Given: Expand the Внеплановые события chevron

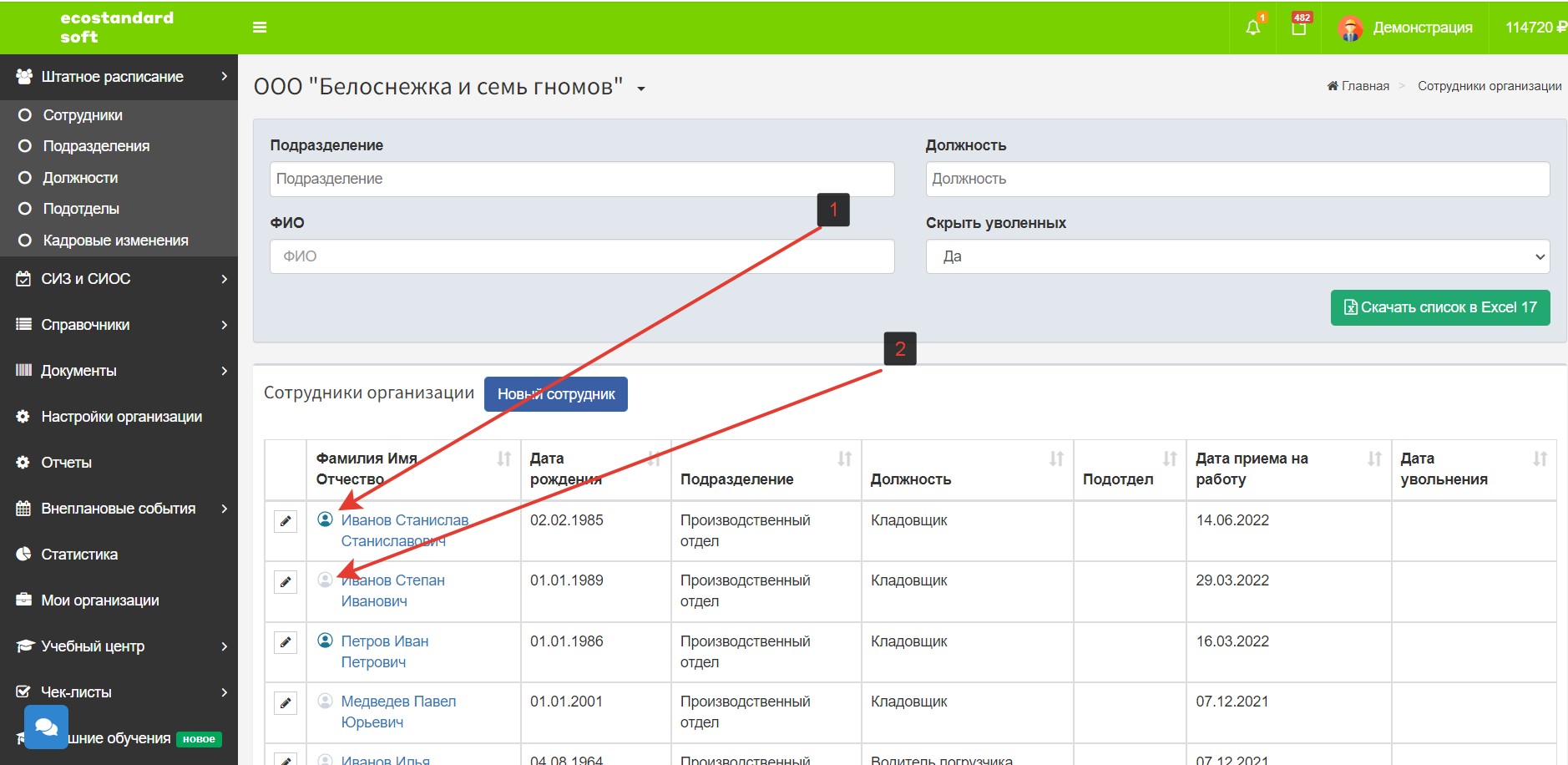Looking at the screenshot, I should [x=224, y=509].
